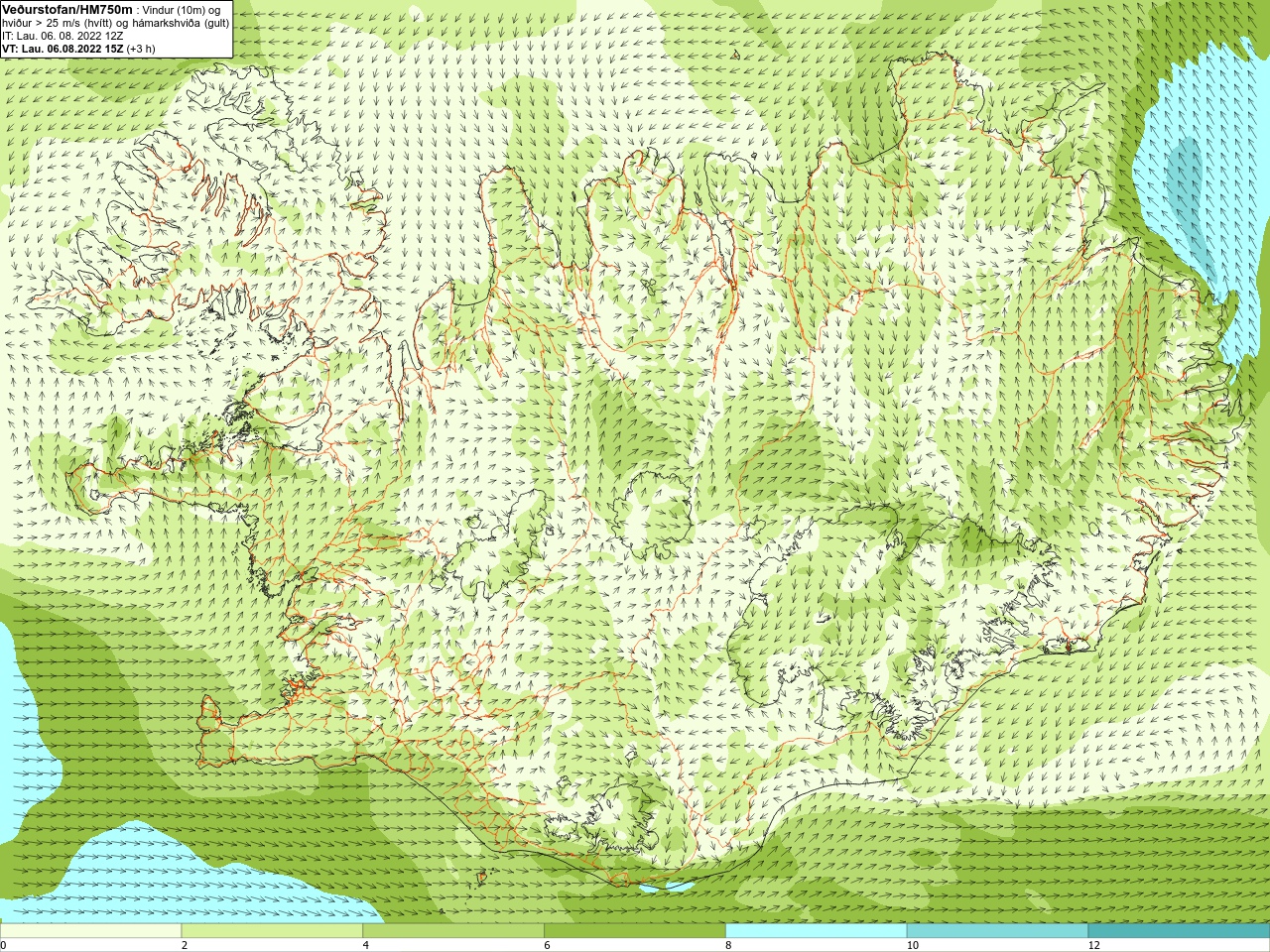Click the 'VT: Lau. 06.08.2022 15Z (+3 h)' line
This screenshot has height=952, width=1270.
pyautogui.click(x=78, y=48)
